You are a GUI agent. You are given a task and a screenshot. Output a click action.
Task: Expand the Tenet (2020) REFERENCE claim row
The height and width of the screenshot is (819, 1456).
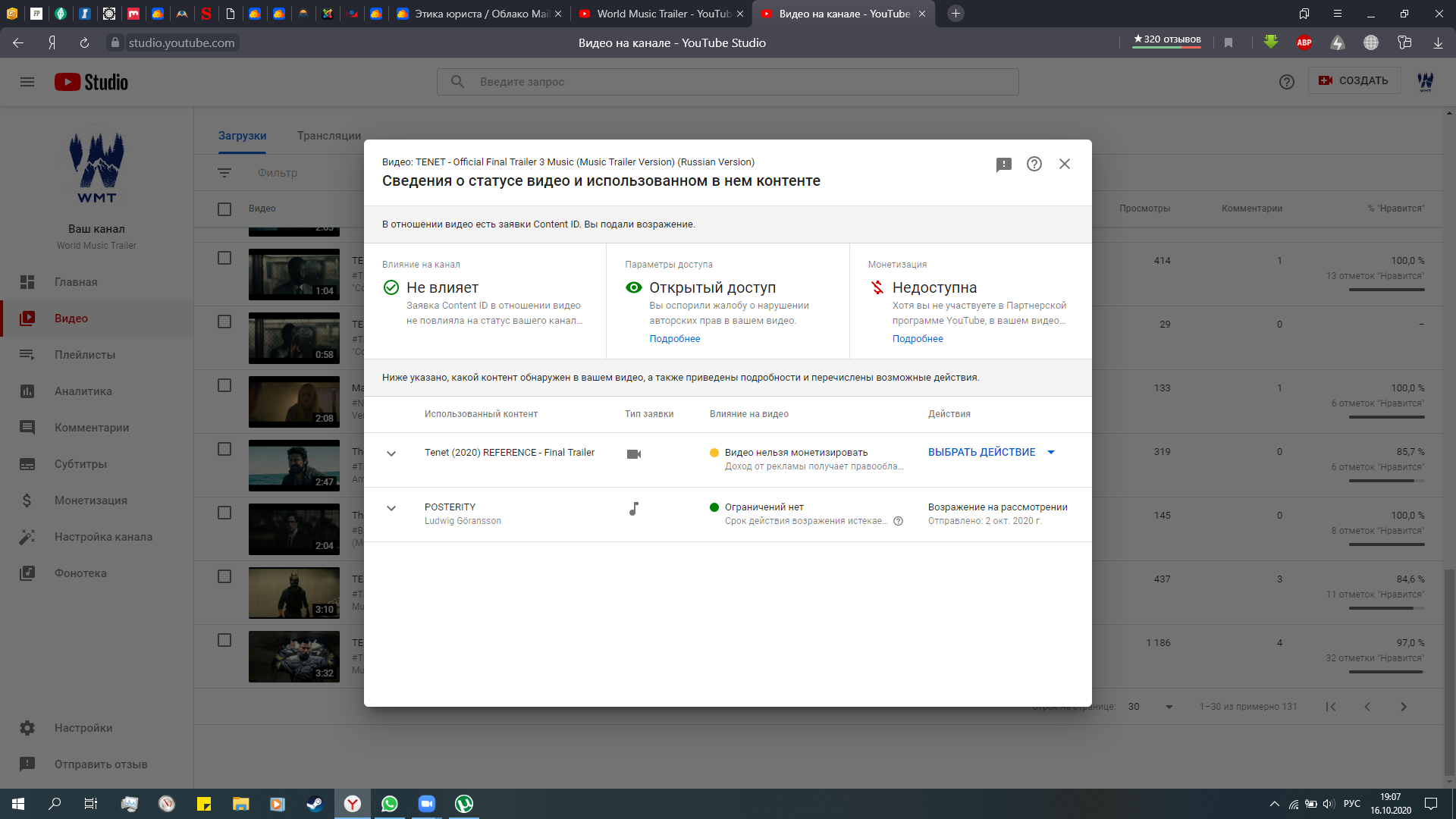(x=391, y=453)
